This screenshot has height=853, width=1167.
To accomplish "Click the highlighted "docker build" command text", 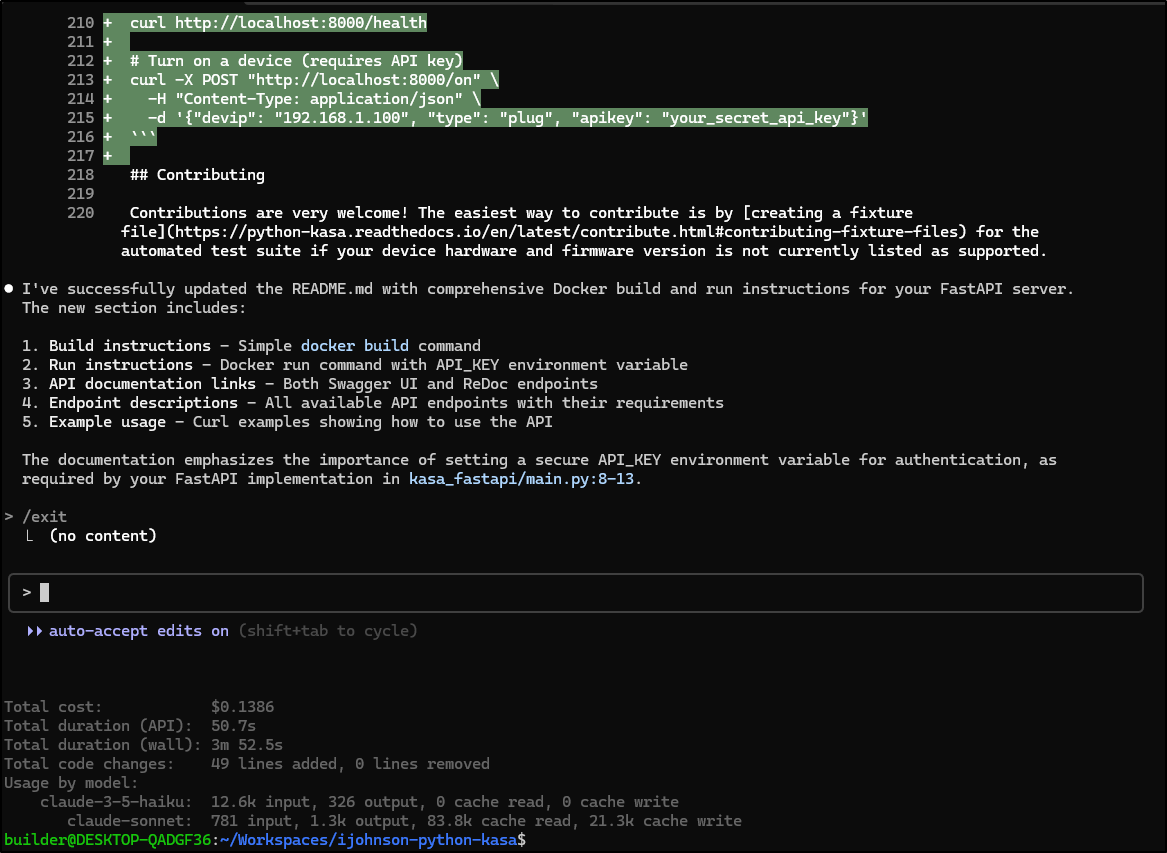I will pos(354,346).
